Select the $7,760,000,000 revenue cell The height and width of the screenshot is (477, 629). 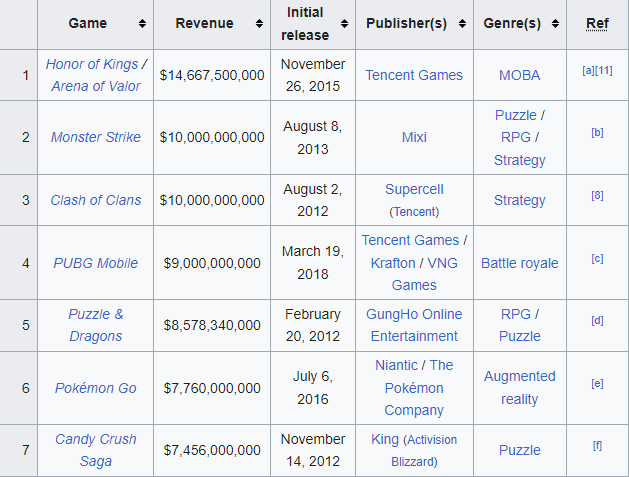tap(212, 388)
